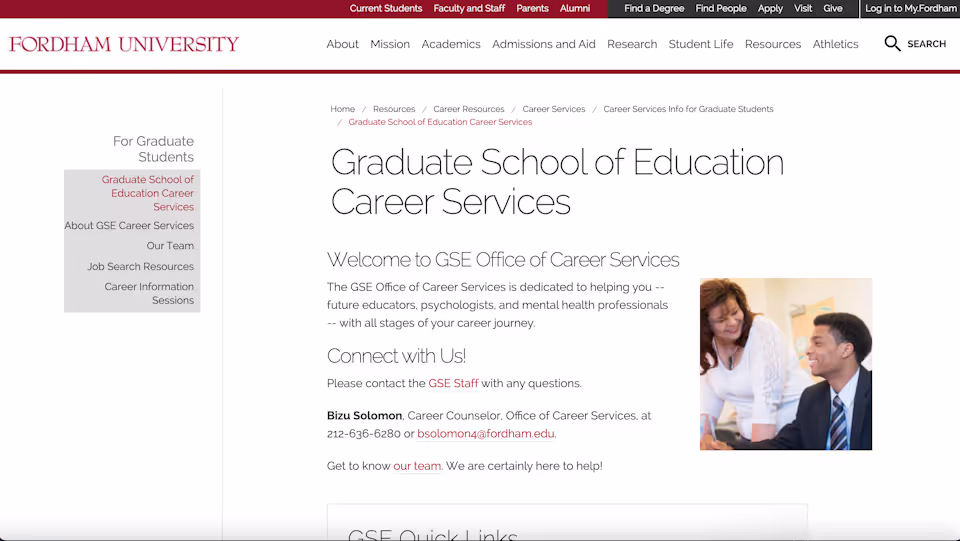
Task: Open For Graduate Students sidebar heading
Action: pyautogui.click(x=153, y=149)
